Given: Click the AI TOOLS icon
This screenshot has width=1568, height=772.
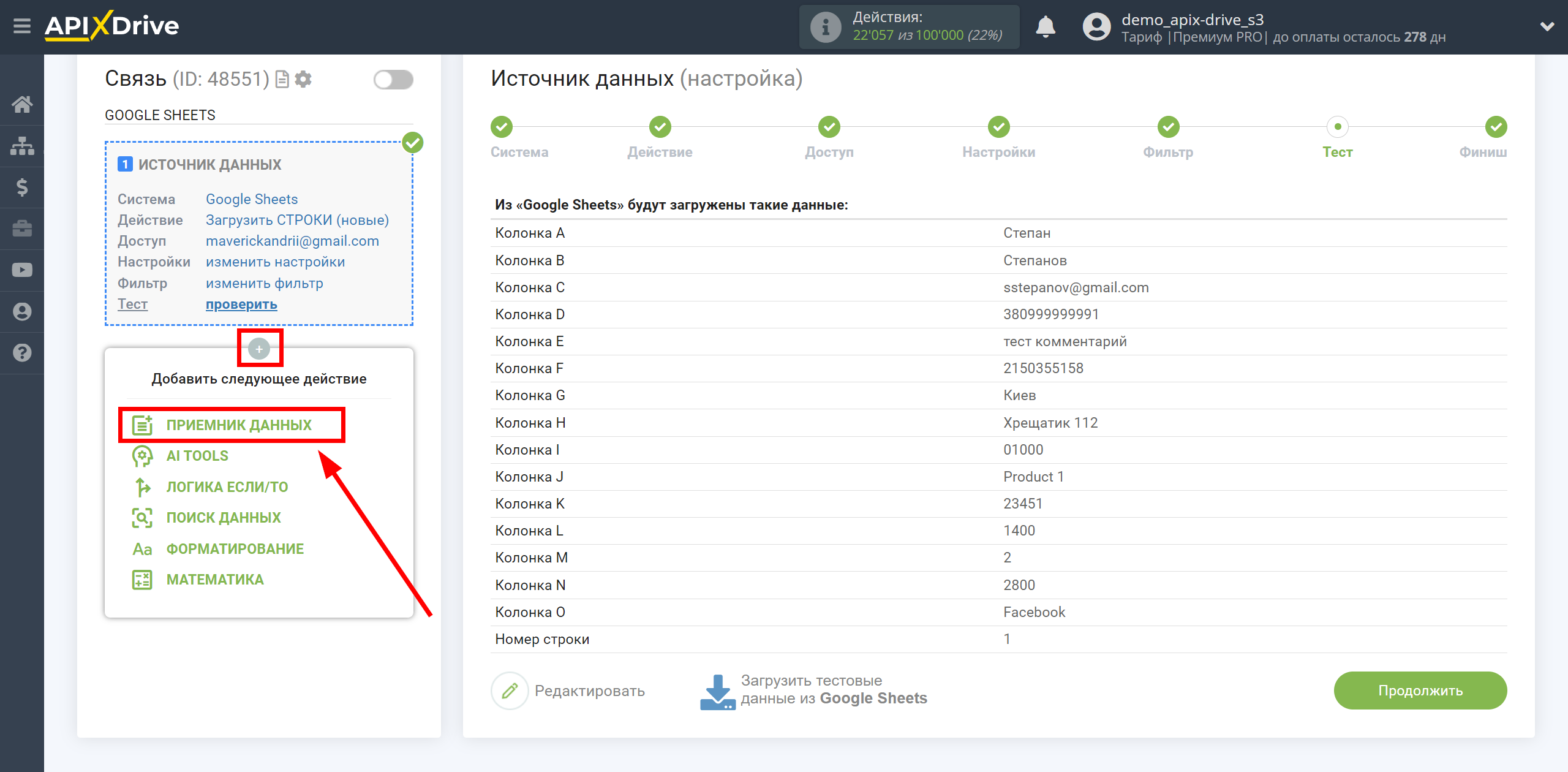Looking at the screenshot, I should coord(143,456).
